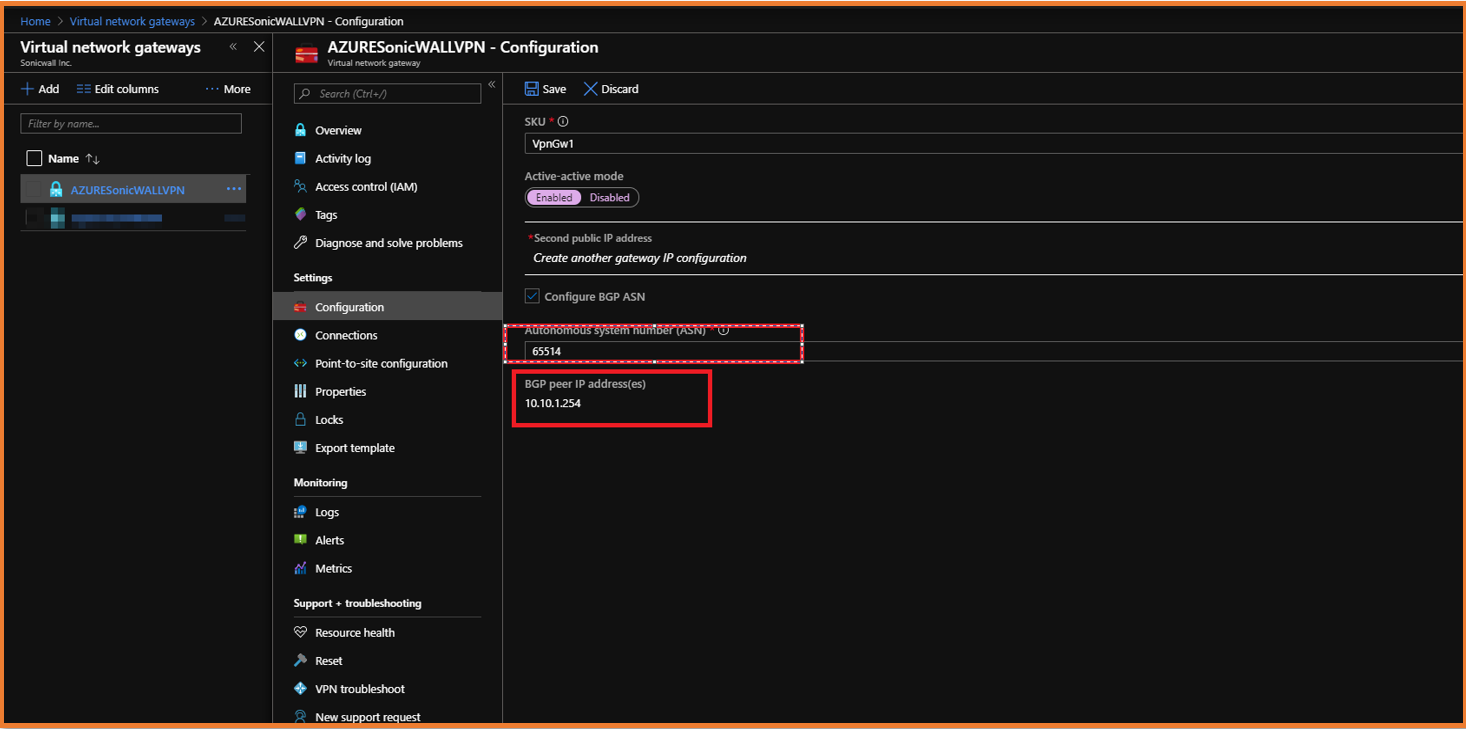Click the Diagnose and solve problems wrench icon

tap(300, 242)
